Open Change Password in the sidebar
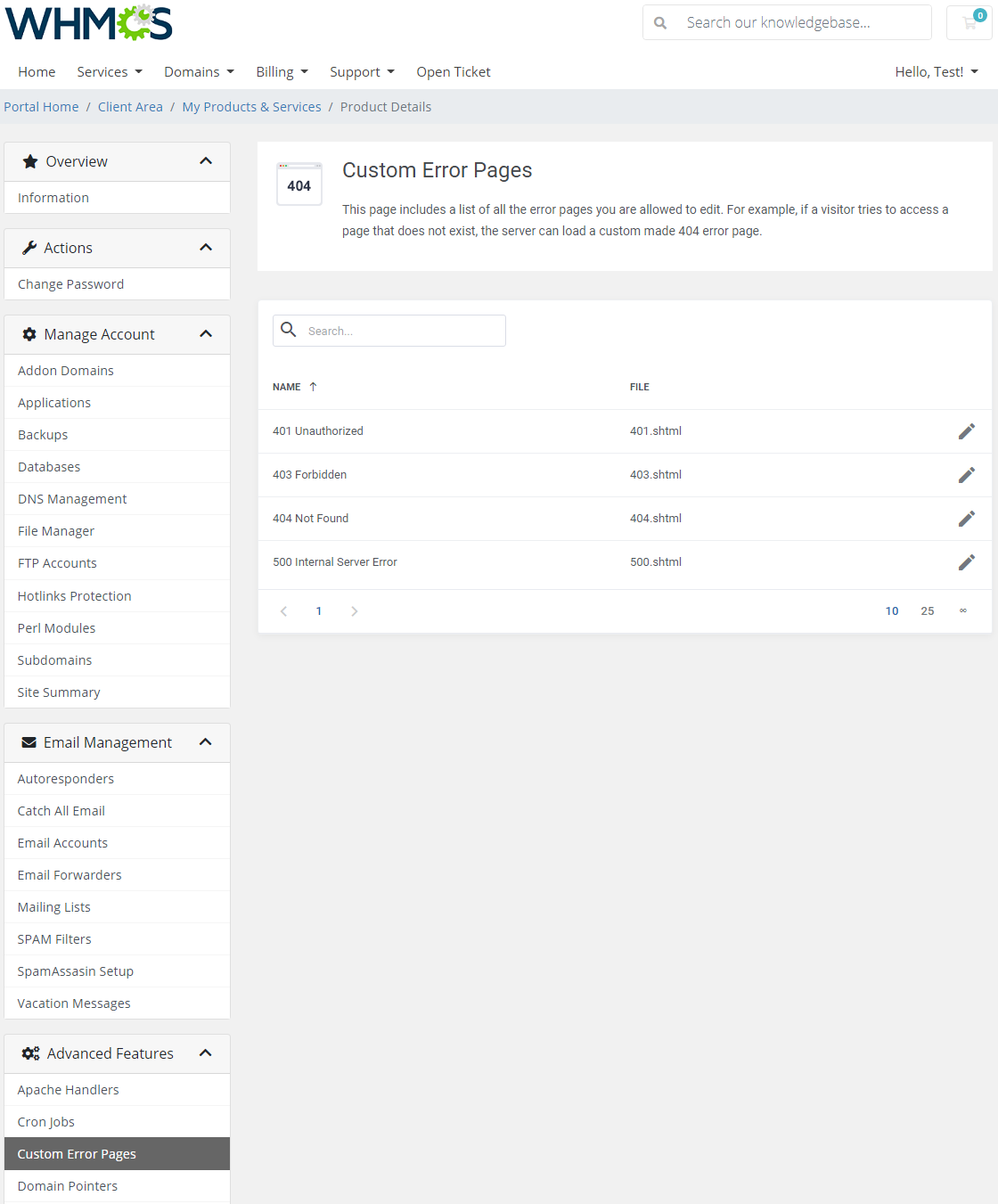This screenshot has width=998, height=1204. coord(117,284)
